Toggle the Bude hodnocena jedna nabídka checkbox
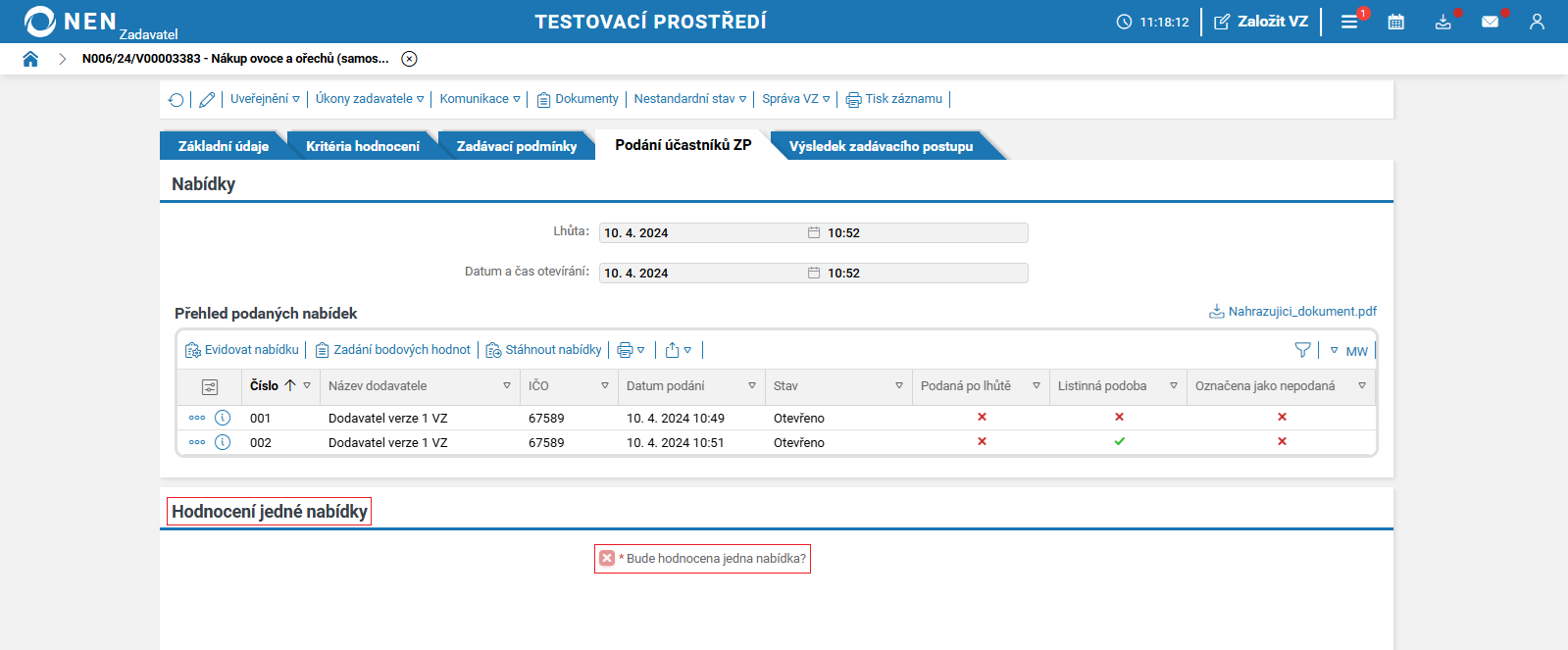Image resolution: width=1568 pixels, height=650 pixels. click(607, 558)
